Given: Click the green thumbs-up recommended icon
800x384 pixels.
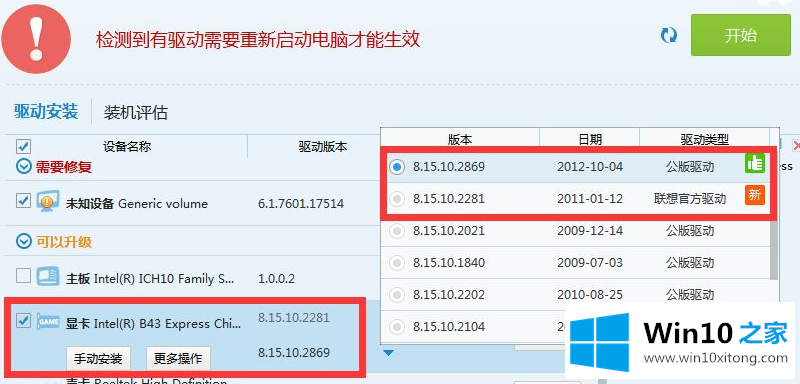Looking at the screenshot, I should [755, 163].
